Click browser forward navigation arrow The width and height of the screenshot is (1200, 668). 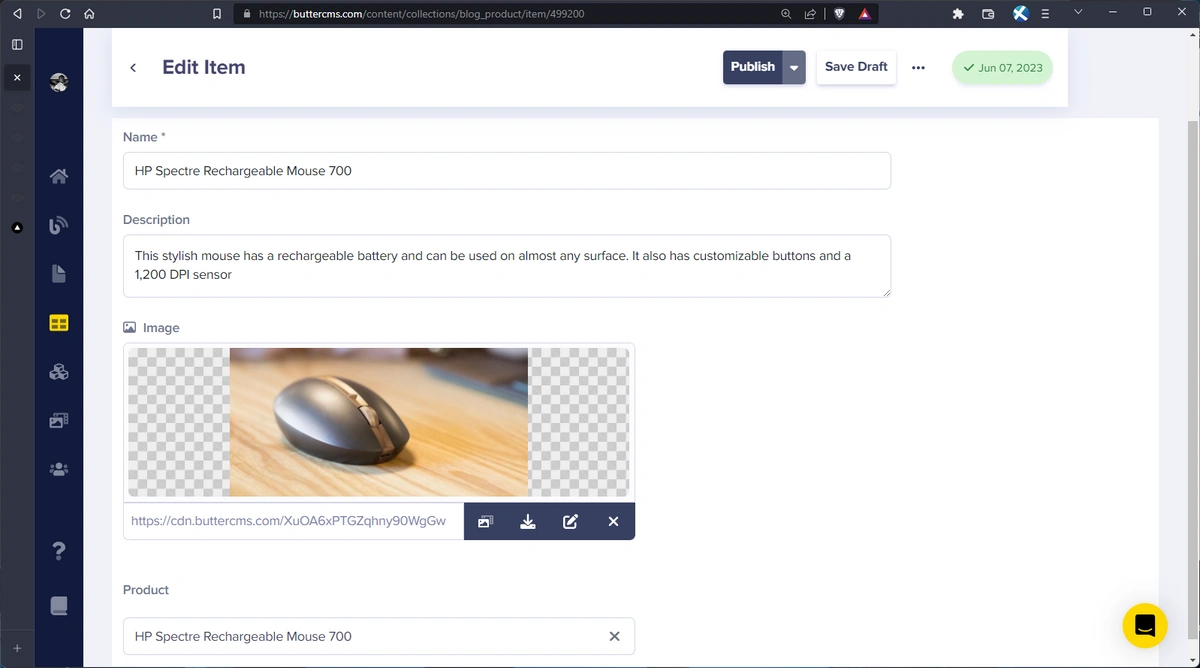pos(41,14)
